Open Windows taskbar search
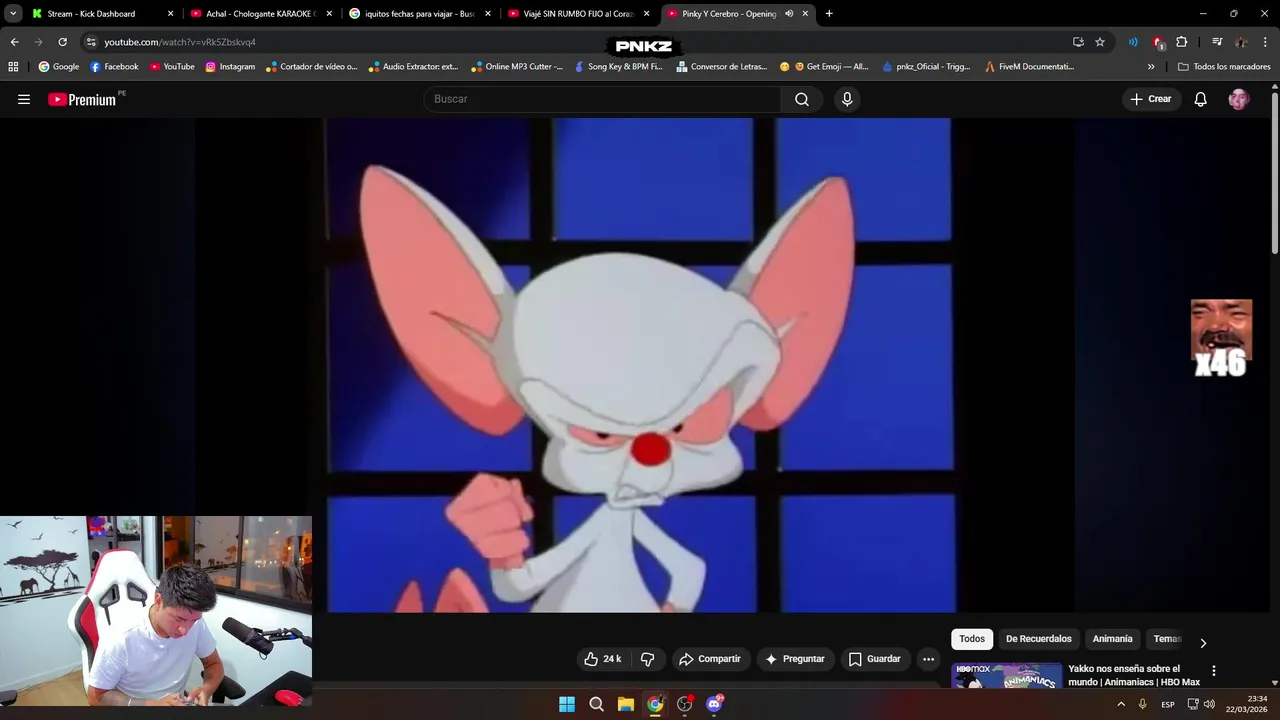Image resolution: width=1280 pixels, height=720 pixels. [x=596, y=704]
